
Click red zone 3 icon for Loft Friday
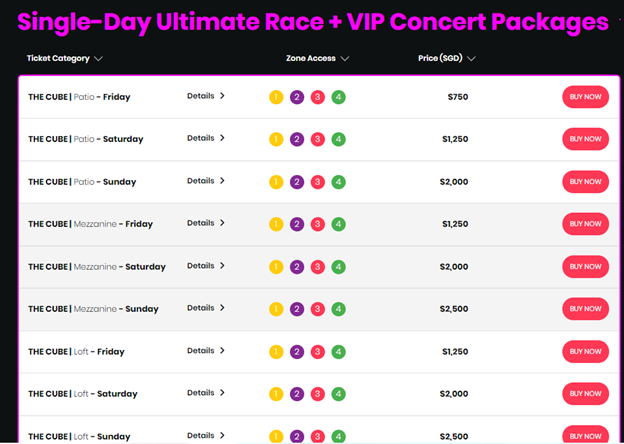click(318, 352)
